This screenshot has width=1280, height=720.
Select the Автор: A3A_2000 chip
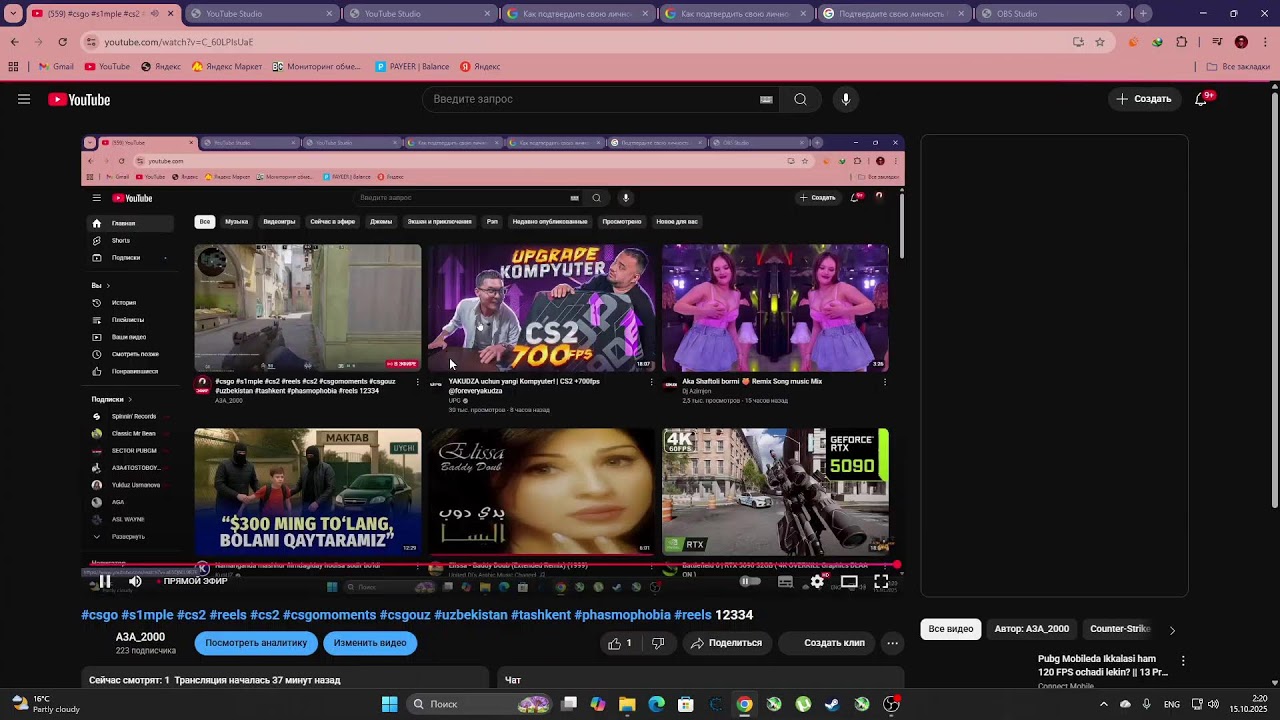click(1031, 629)
